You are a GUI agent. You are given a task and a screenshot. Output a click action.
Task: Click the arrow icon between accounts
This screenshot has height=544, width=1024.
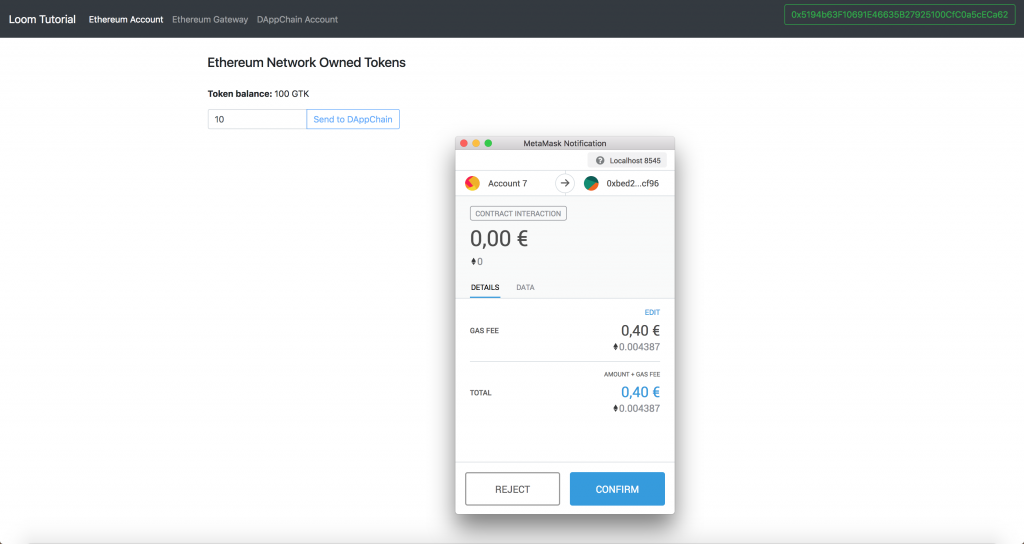pos(565,184)
